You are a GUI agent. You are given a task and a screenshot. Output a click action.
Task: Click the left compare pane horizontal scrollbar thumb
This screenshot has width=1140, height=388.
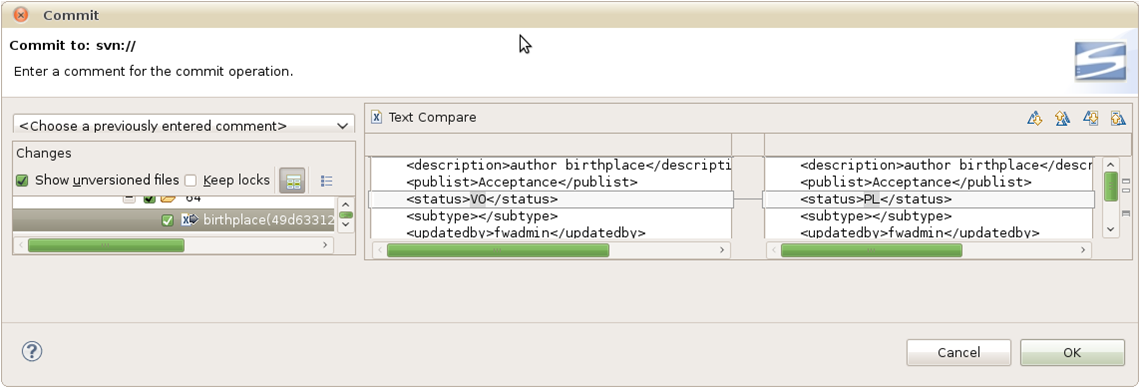tap(498, 250)
